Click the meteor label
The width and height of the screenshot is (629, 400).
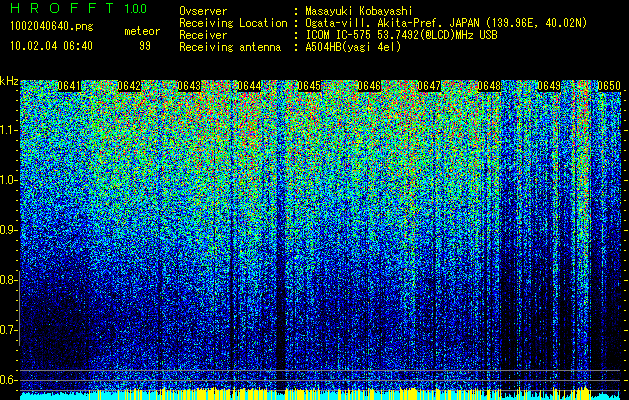tap(142, 31)
